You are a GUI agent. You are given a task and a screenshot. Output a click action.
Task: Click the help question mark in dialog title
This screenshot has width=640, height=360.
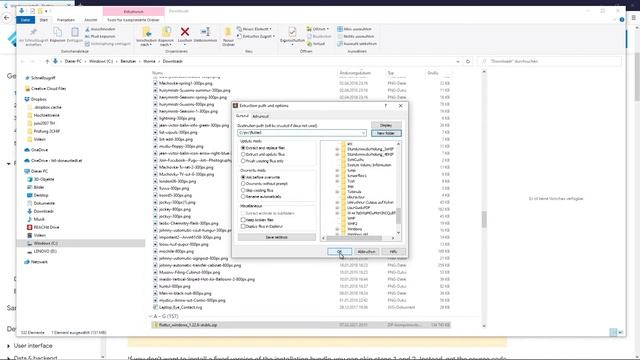386,106
